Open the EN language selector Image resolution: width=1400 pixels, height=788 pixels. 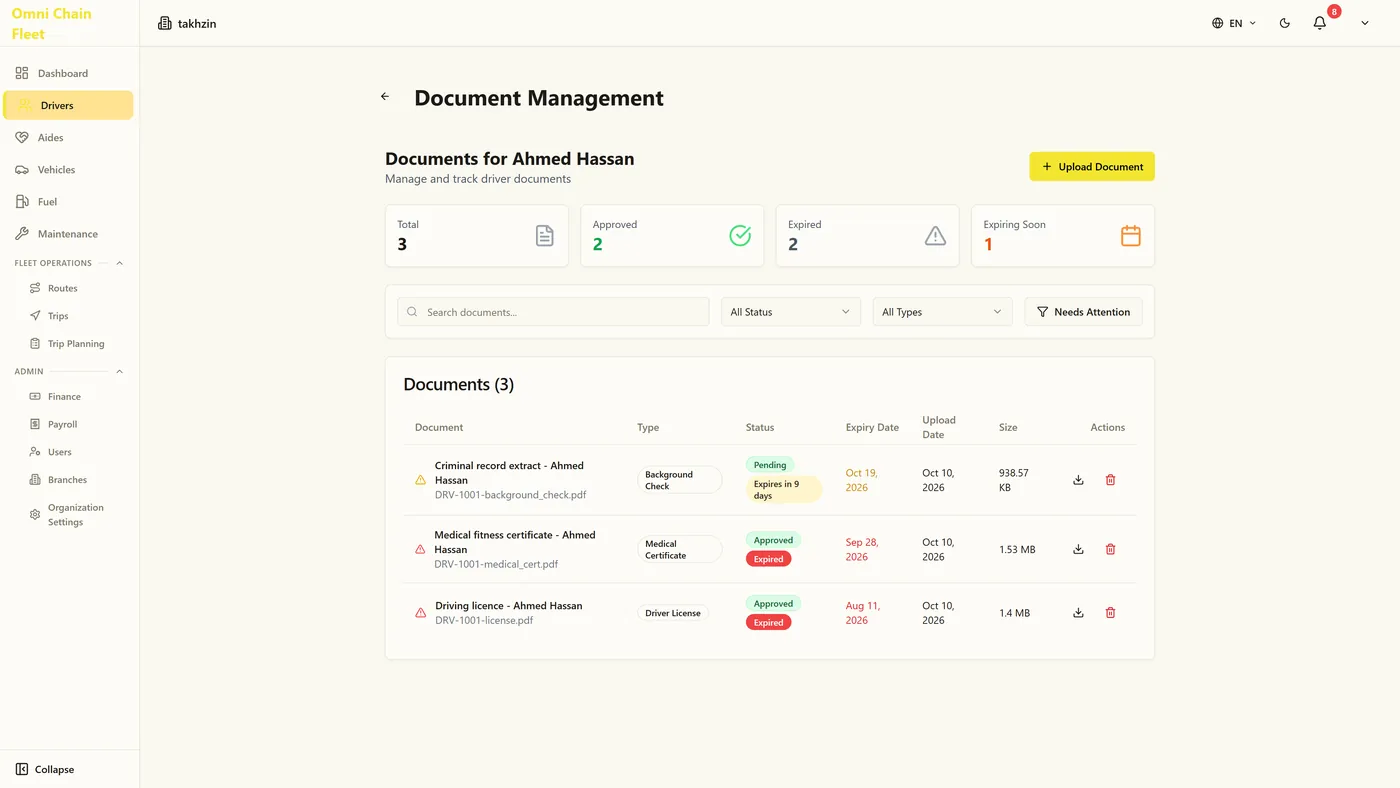pos(1234,23)
